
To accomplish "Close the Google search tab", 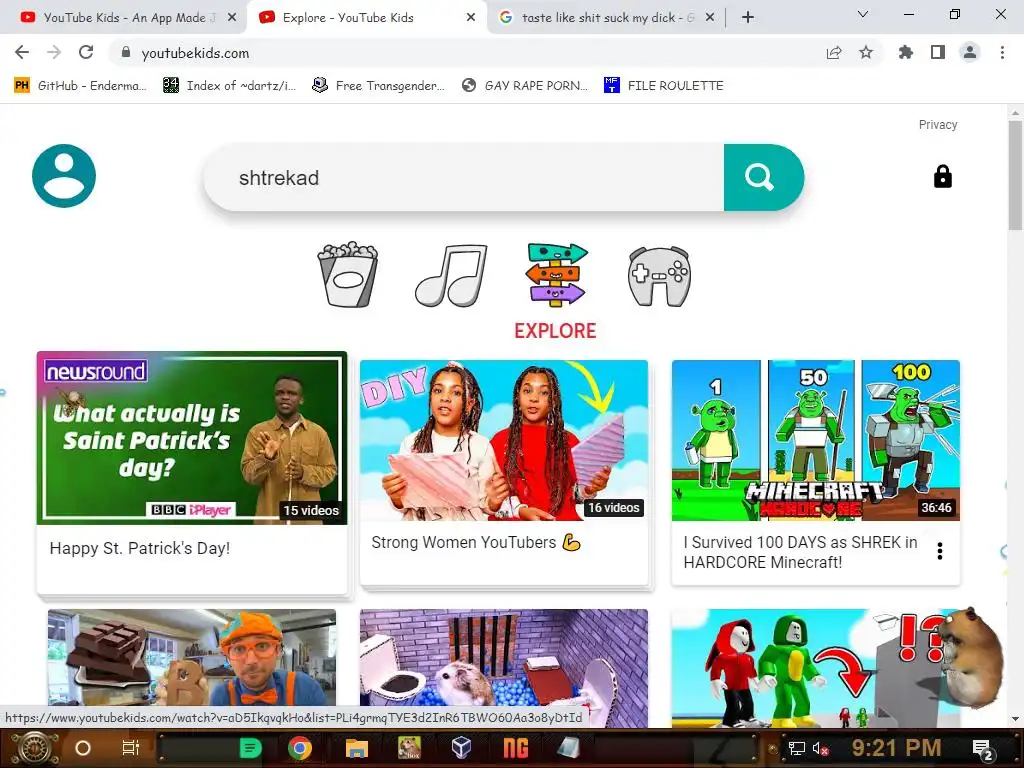I will pyautogui.click(x=710, y=18).
